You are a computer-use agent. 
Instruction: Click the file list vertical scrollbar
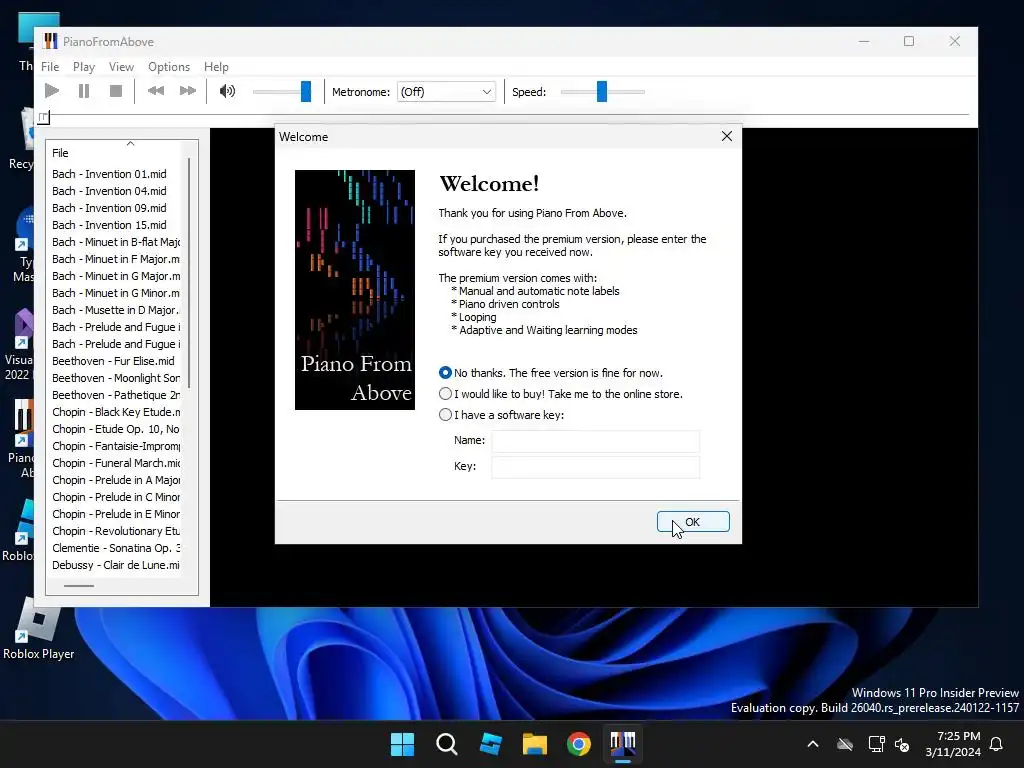click(189, 272)
